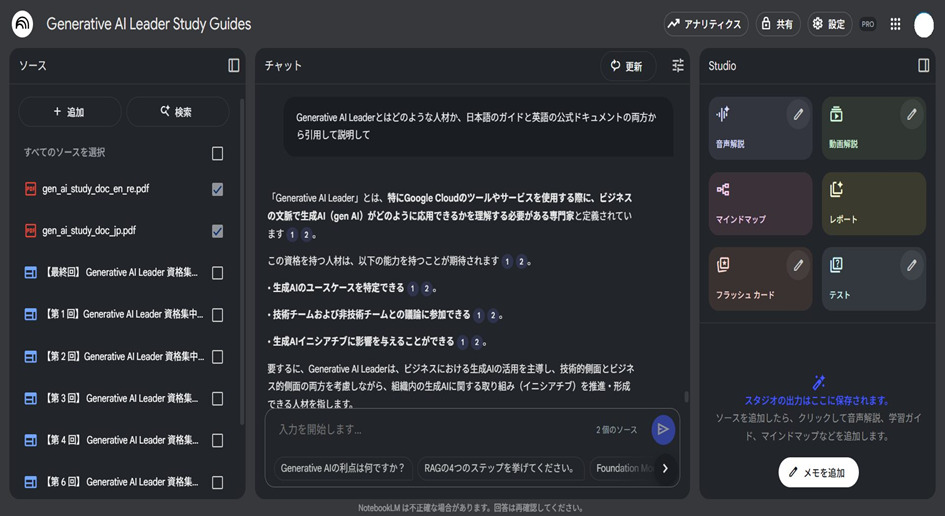The height and width of the screenshot is (516, 945).
Task: Click the 追加 button to add source
Action: coord(69,112)
